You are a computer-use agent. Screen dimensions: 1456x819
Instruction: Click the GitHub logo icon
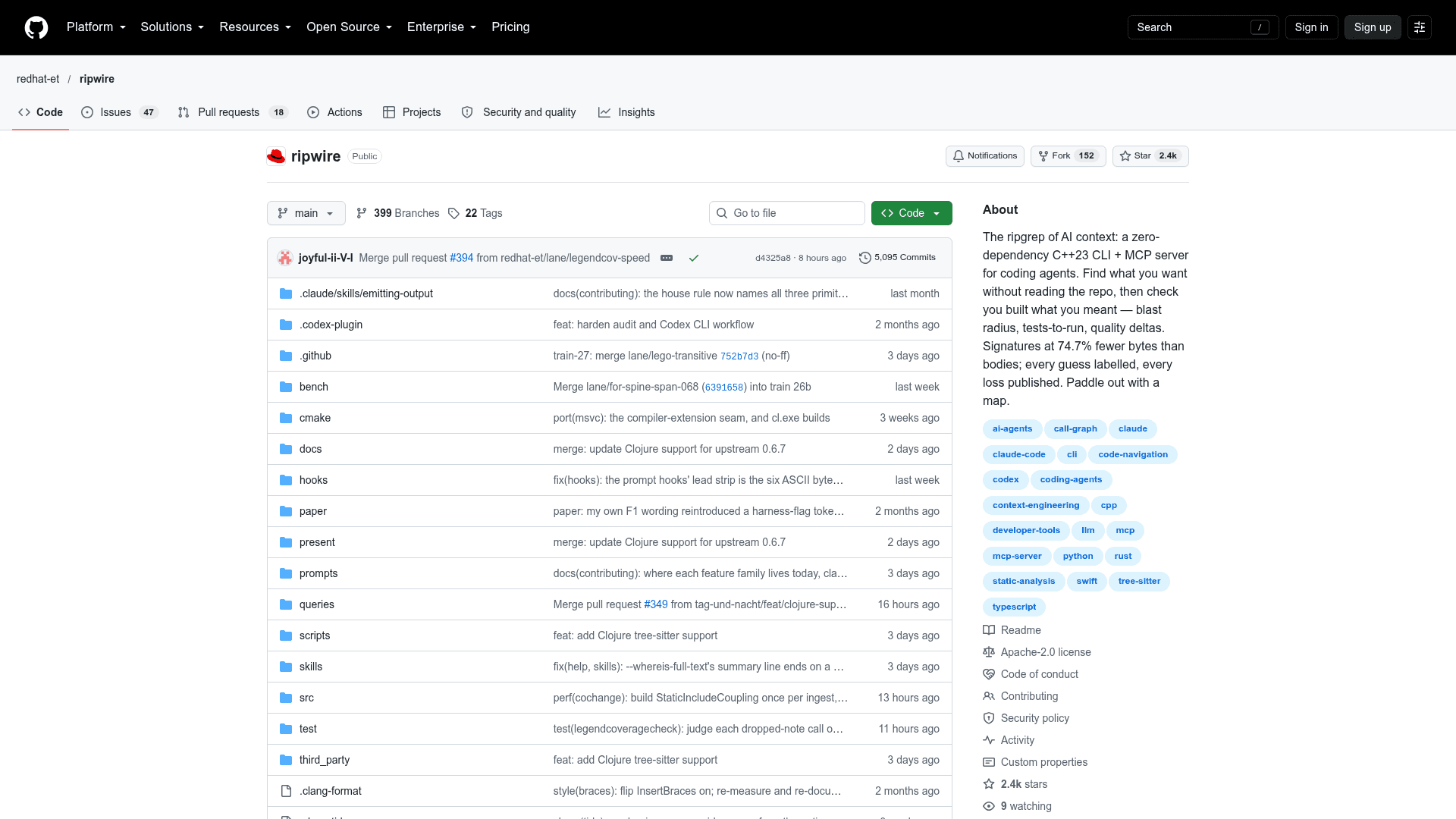[x=36, y=27]
